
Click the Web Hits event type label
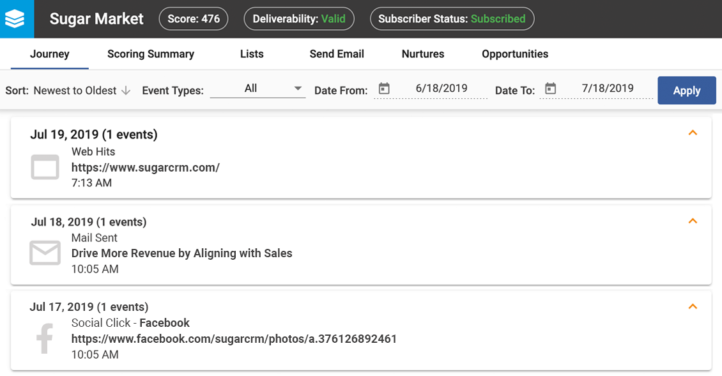coord(93,152)
